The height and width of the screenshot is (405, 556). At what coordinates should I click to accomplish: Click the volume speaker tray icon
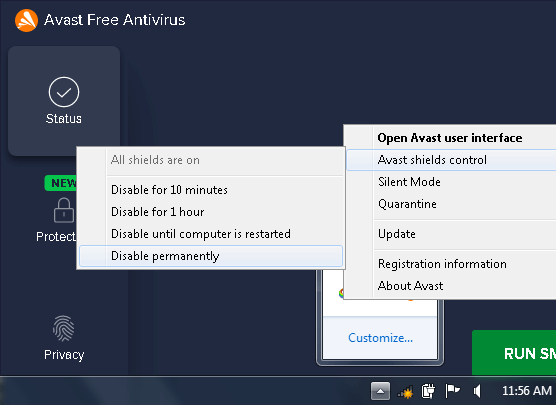coord(477,391)
